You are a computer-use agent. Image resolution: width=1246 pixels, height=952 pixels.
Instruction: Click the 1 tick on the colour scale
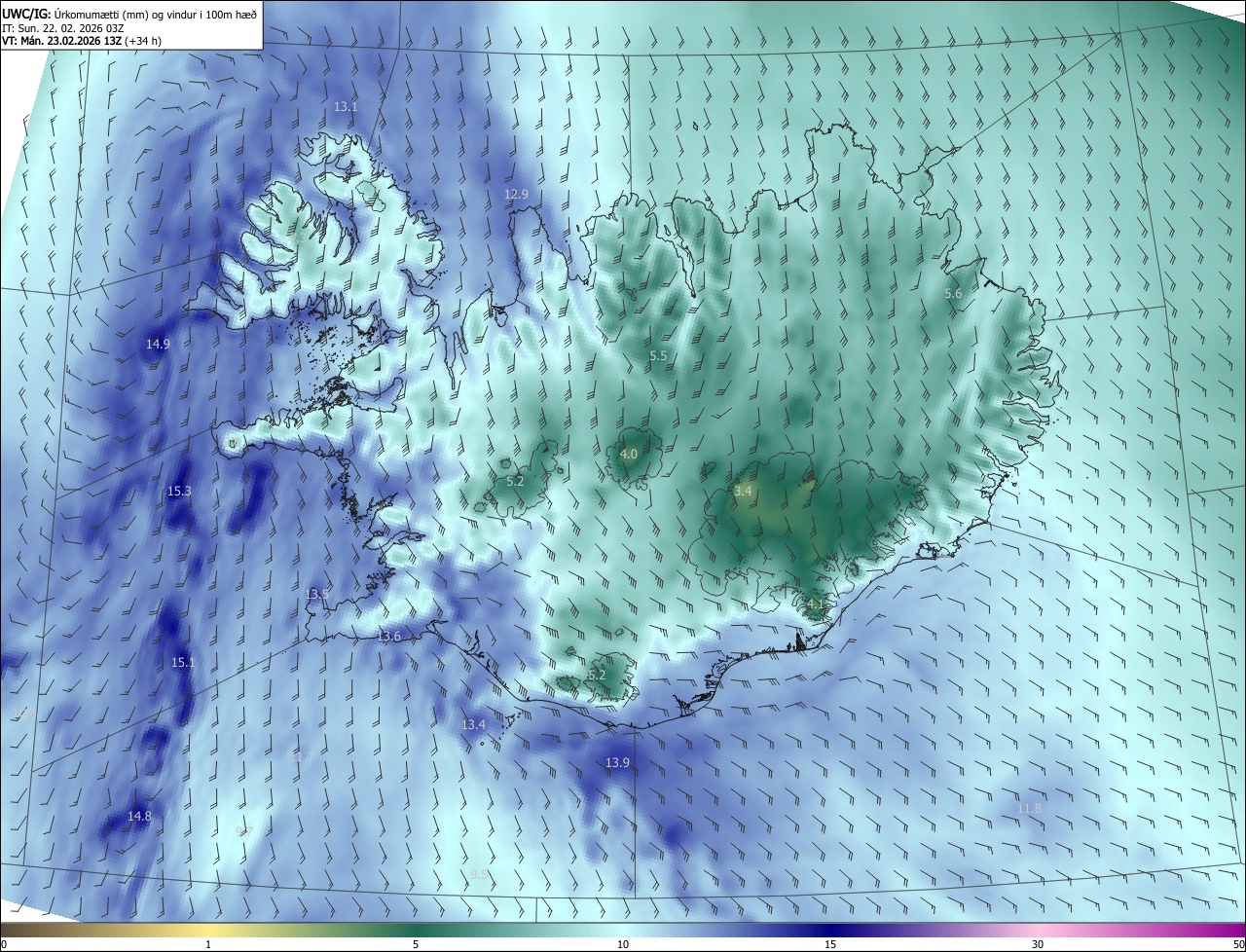tap(208, 945)
